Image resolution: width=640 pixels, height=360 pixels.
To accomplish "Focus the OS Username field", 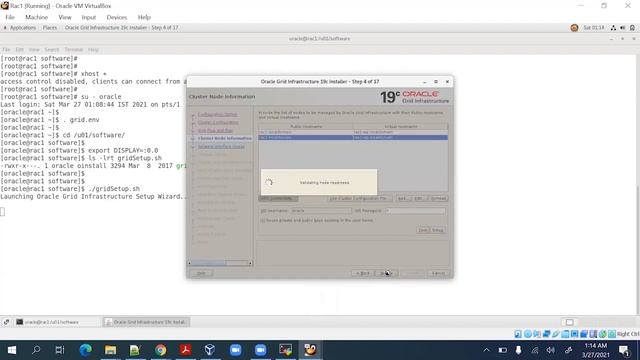I will (x=320, y=211).
